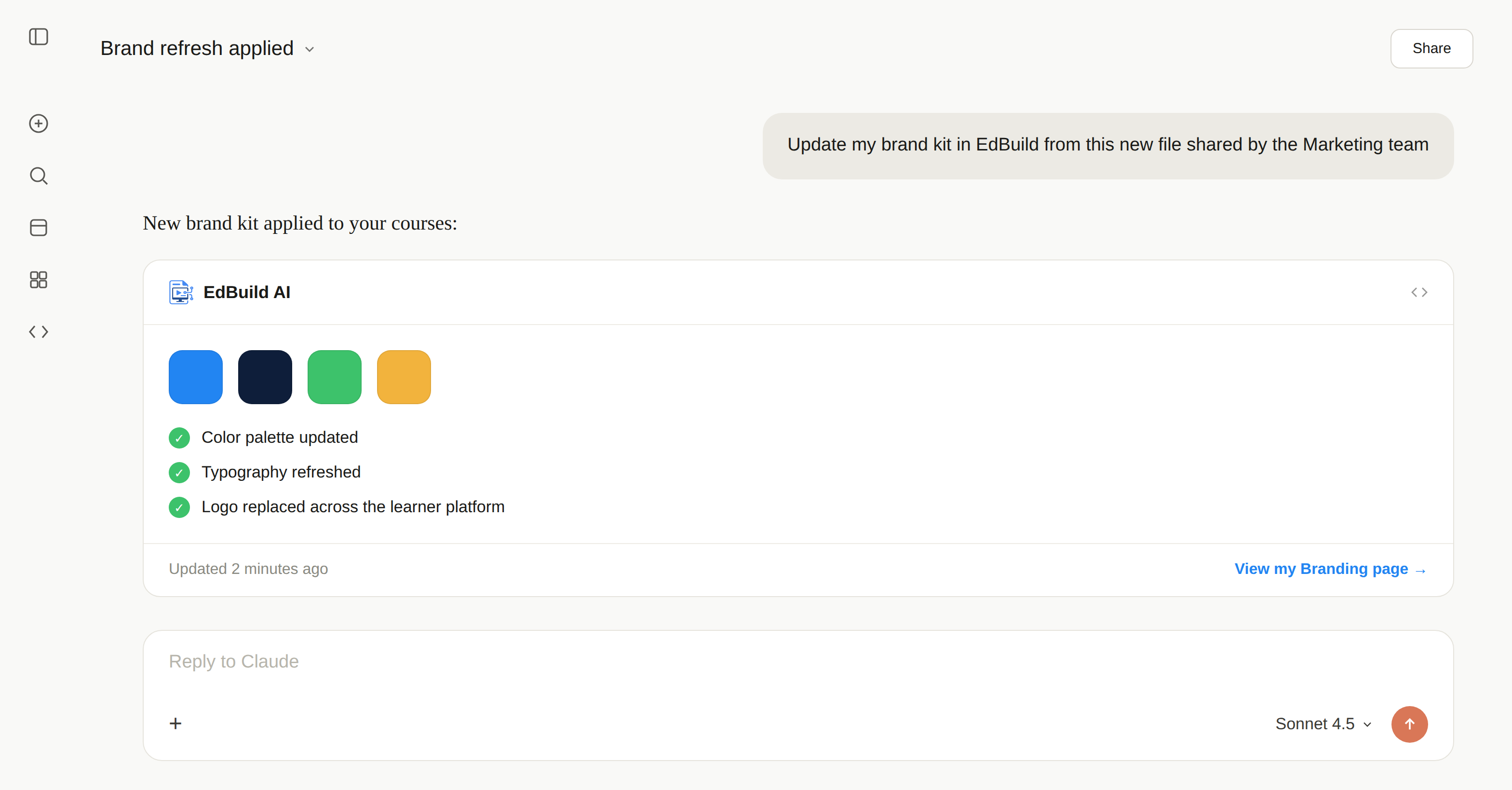Open the projects box icon in sidebar
1512x790 pixels.
coord(39,228)
